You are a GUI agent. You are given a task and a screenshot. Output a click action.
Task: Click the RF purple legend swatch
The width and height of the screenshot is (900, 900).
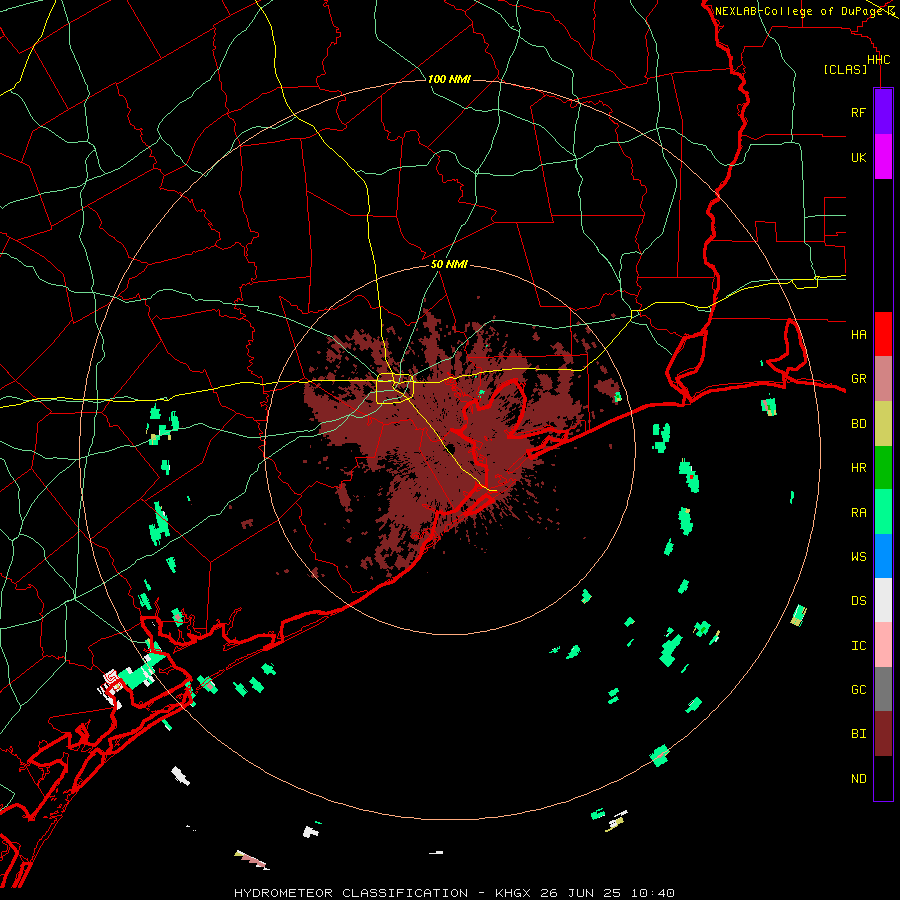coord(883,112)
